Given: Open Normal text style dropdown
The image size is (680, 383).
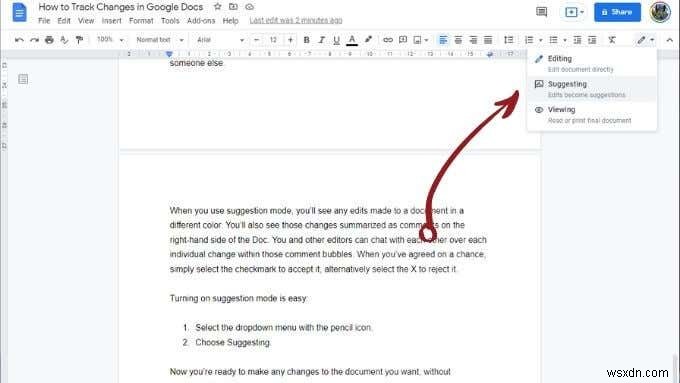Looking at the screenshot, I should (160, 39).
